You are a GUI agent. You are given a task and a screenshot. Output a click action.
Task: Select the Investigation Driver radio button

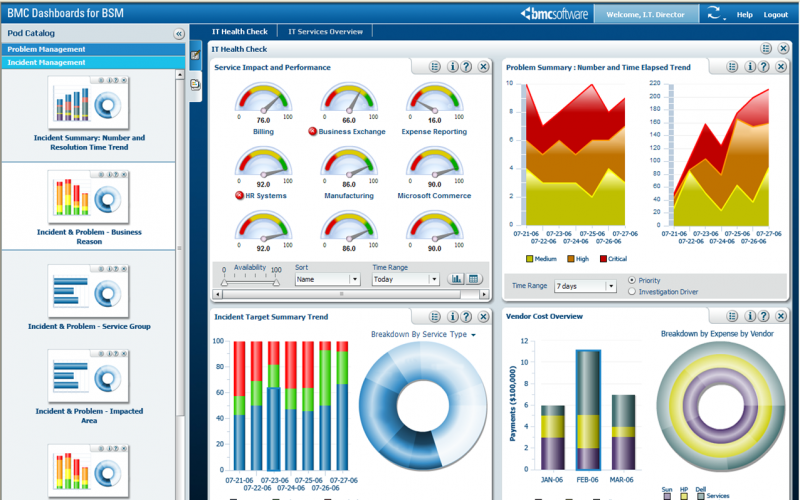[632, 292]
